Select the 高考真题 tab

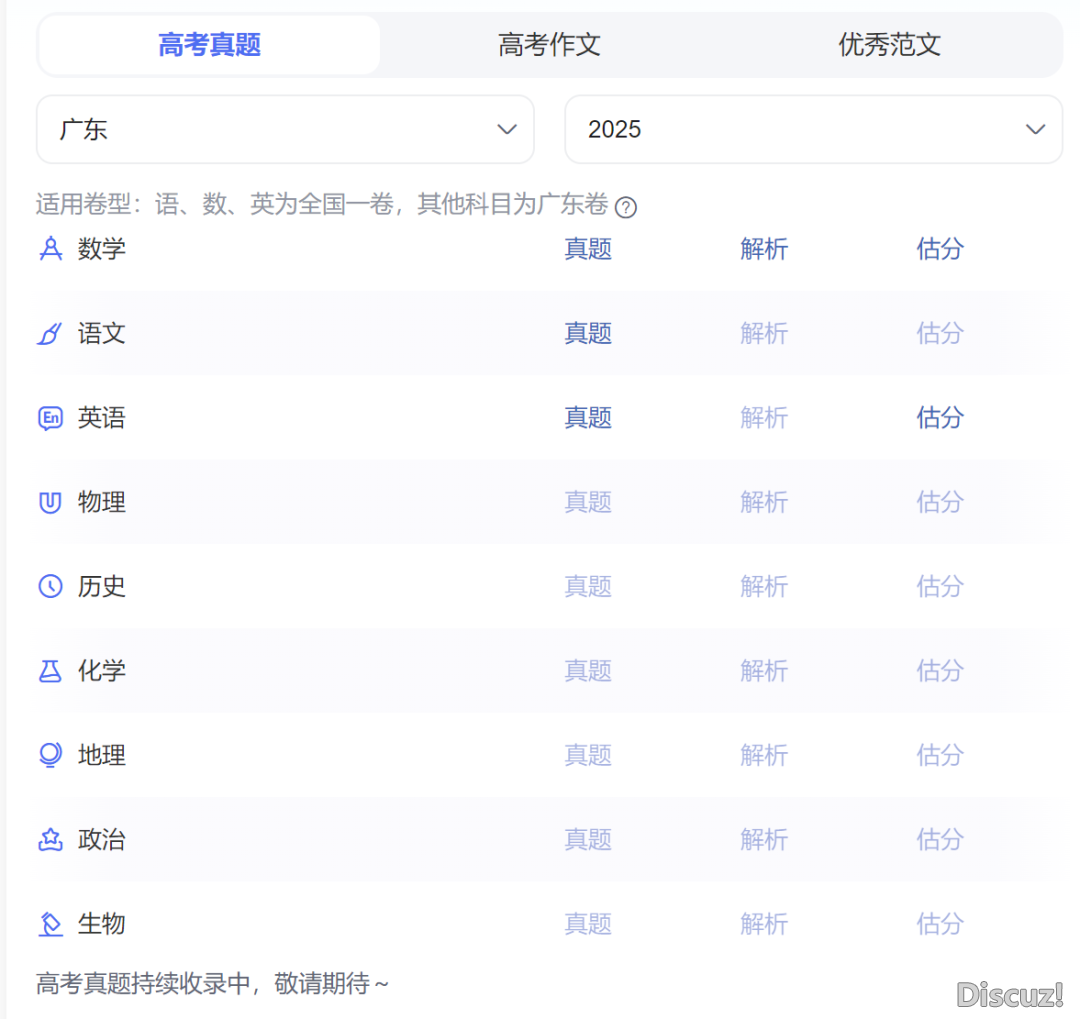click(210, 45)
